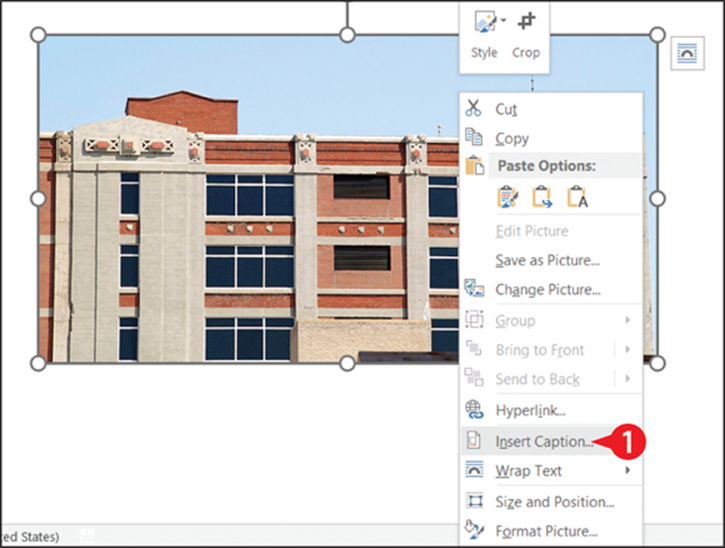The image size is (725, 548).
Task: Click the Crop tool icon
Action: tap(526, 21)
